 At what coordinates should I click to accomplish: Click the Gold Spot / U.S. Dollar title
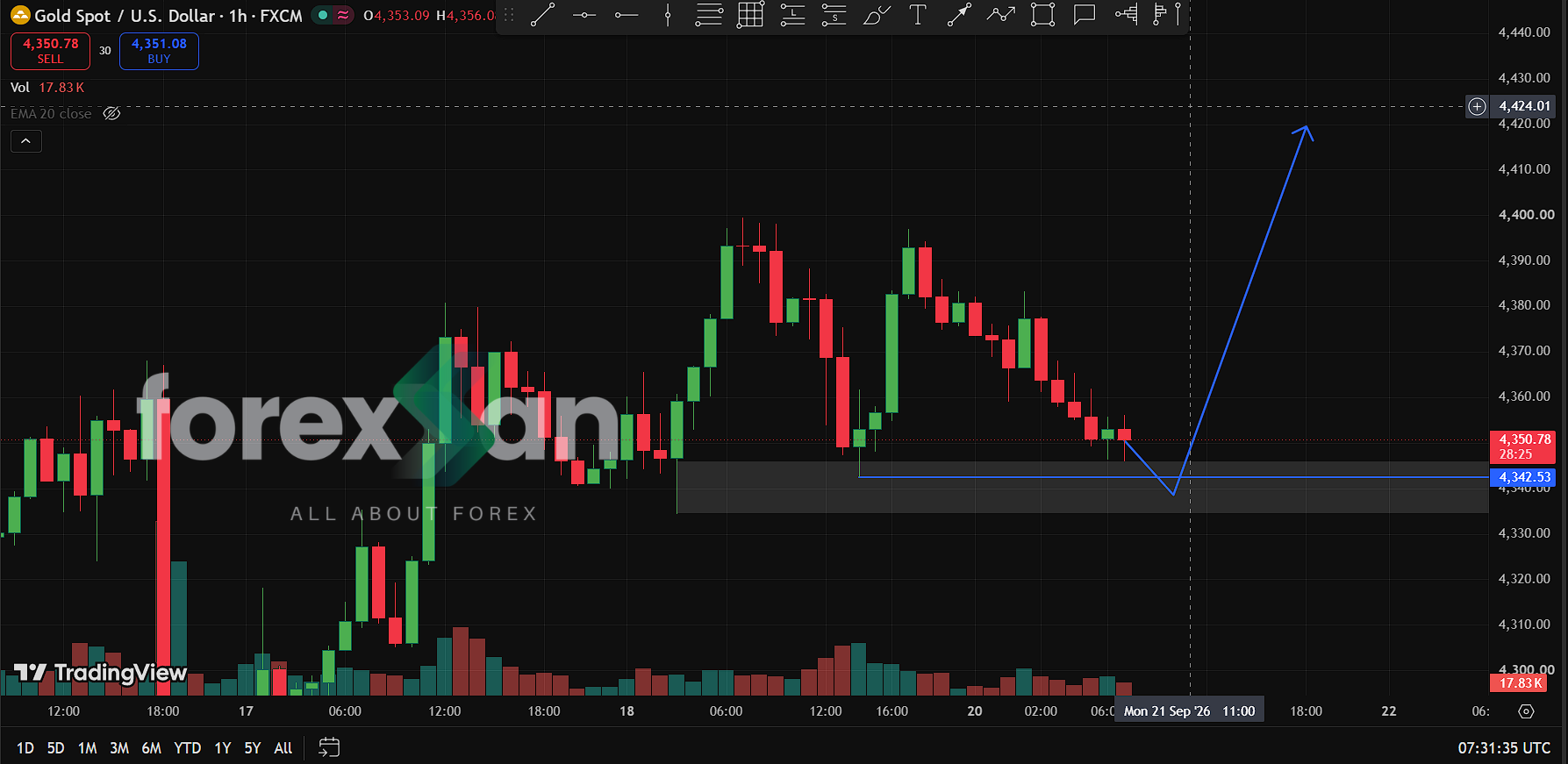(x=125, y=16)
